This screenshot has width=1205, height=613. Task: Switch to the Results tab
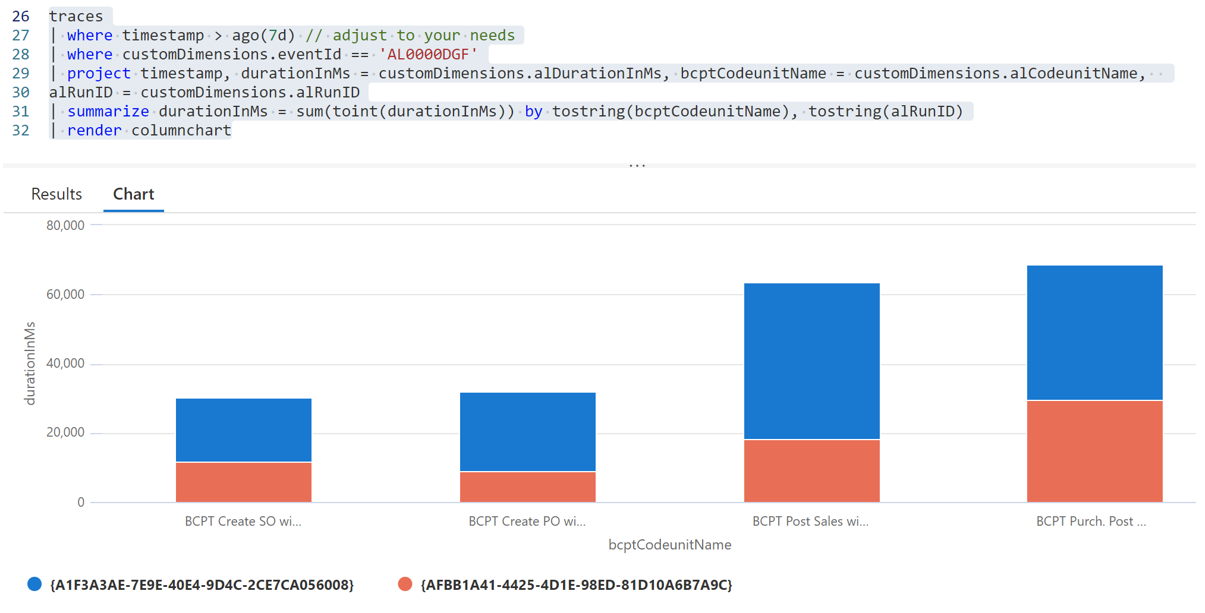click(x=56, y=194)
